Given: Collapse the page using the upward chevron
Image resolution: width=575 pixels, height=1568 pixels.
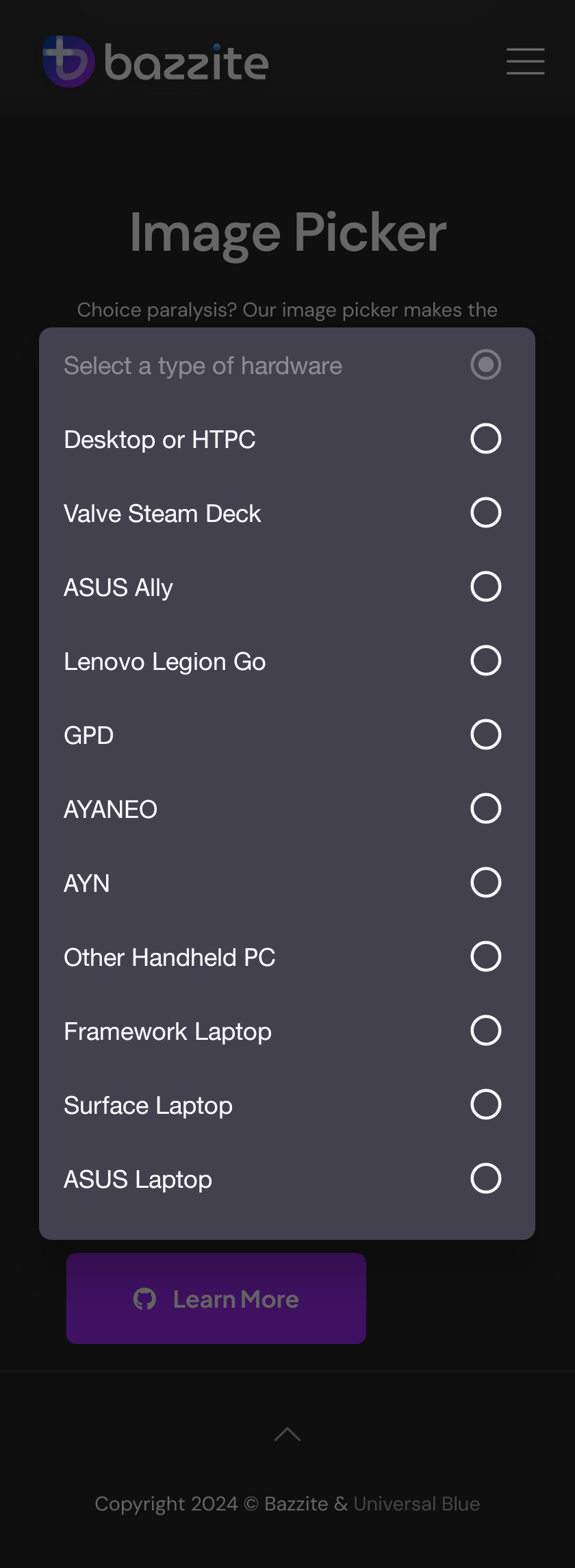Looking at the screenshot, I should [287, 1434].
